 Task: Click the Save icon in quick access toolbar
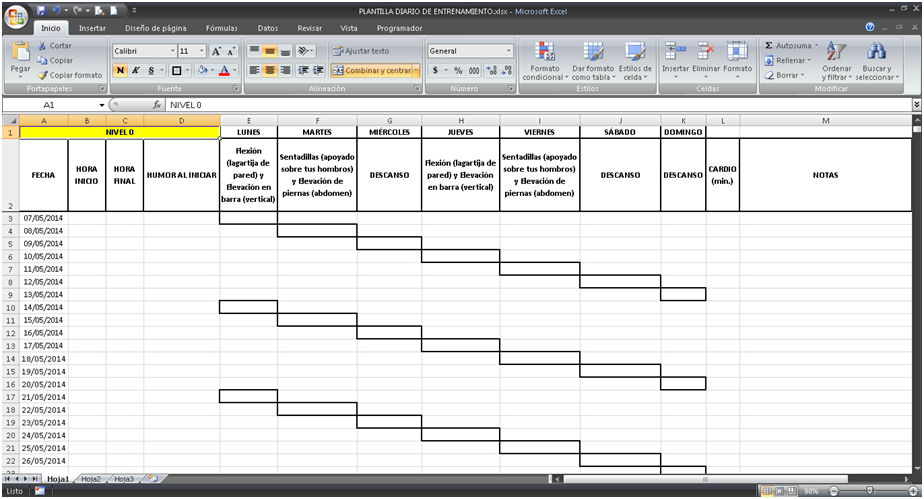pyautogui.click(x=41, y=10)
